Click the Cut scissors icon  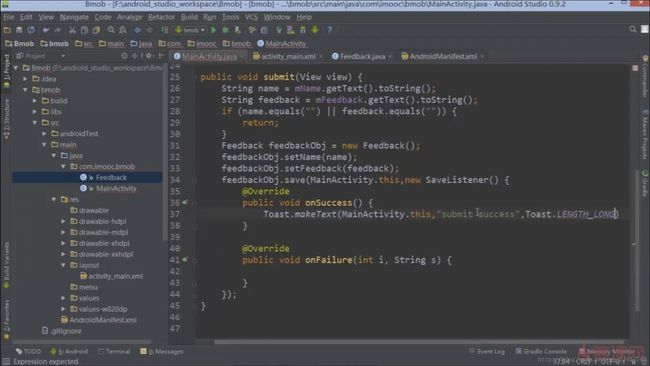pos(72,30)
